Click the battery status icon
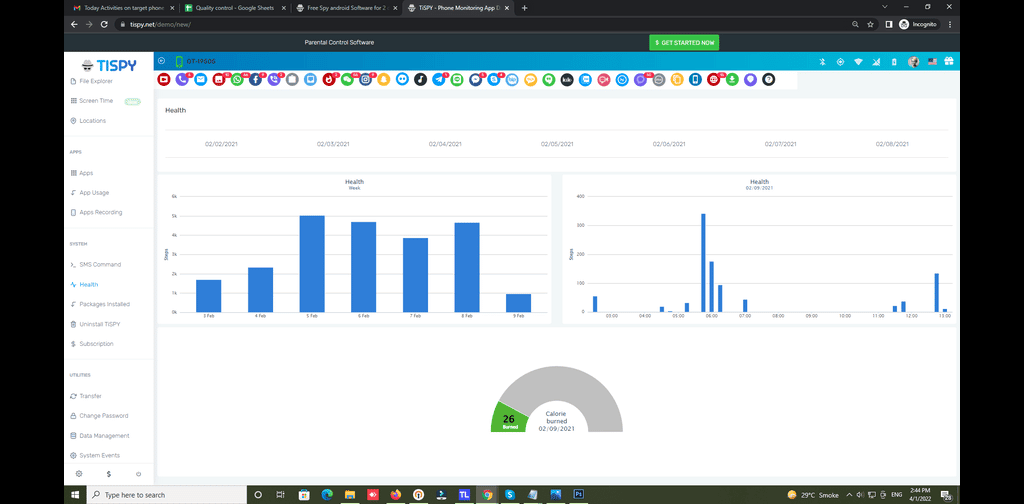This screenshot has height=504, width=1024. [894, 62]
